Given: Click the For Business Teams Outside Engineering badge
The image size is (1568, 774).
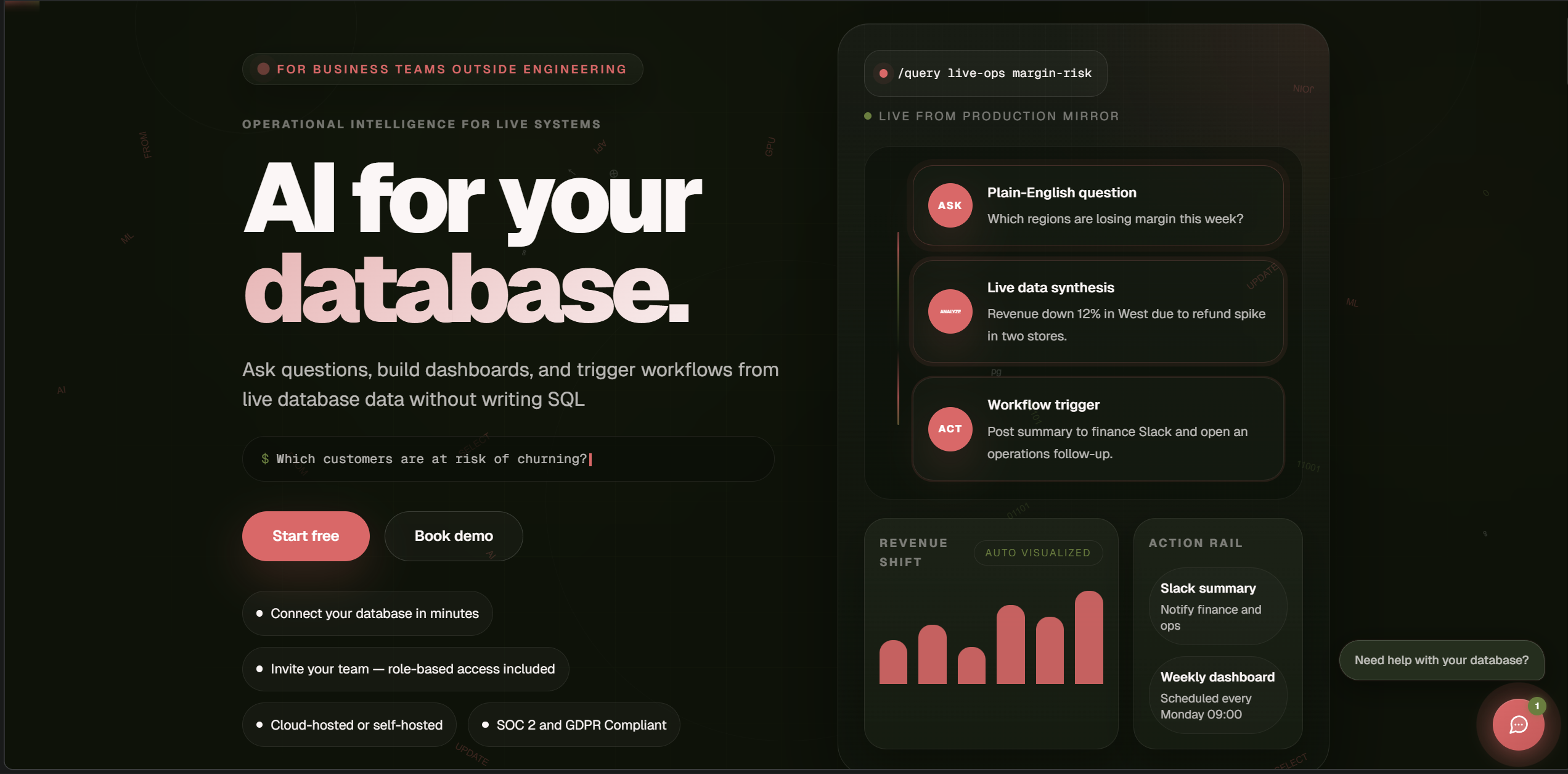Looking at the screenshot, I should (x=443, y=69).
